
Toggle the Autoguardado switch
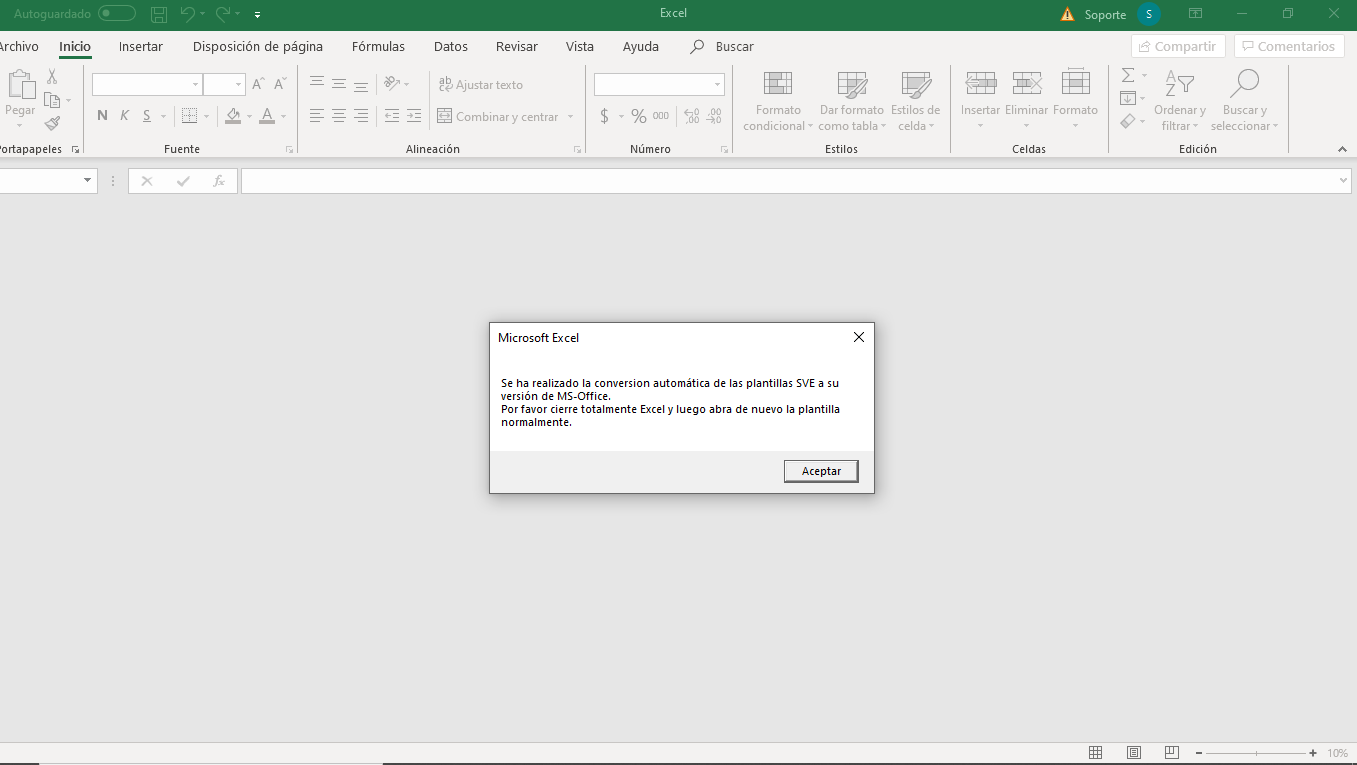[117, 14]
